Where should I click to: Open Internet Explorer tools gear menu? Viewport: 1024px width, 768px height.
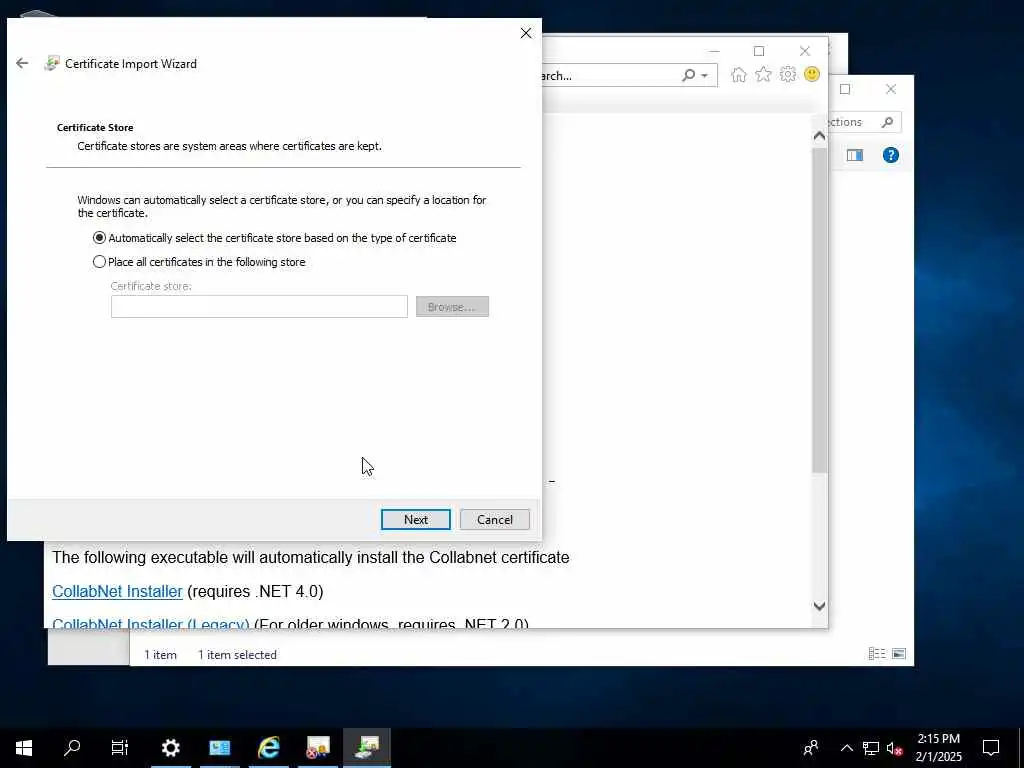(x=788, y=75)
